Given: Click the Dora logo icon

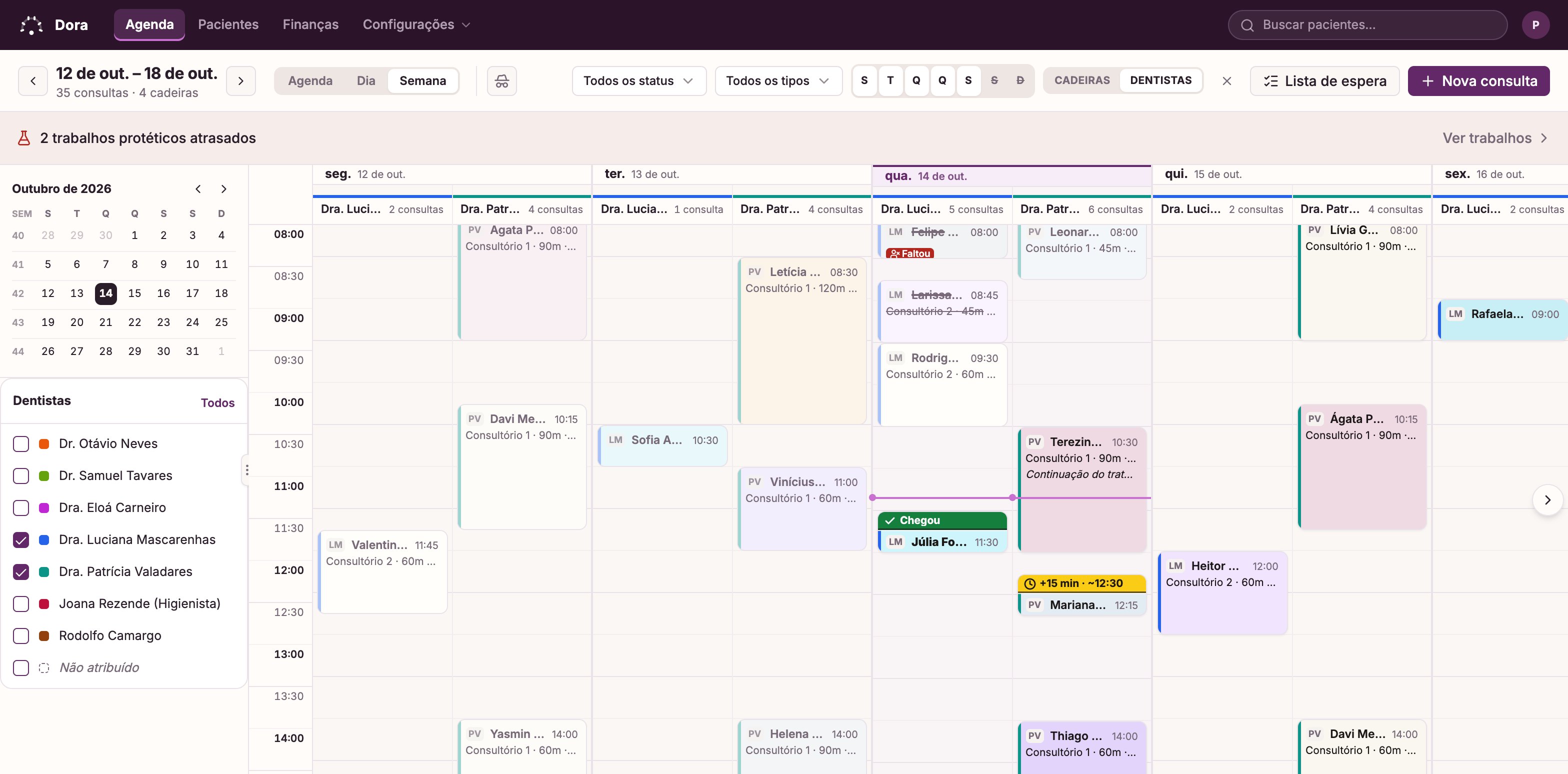Looking at the screenshot, I should click(31, 25).
